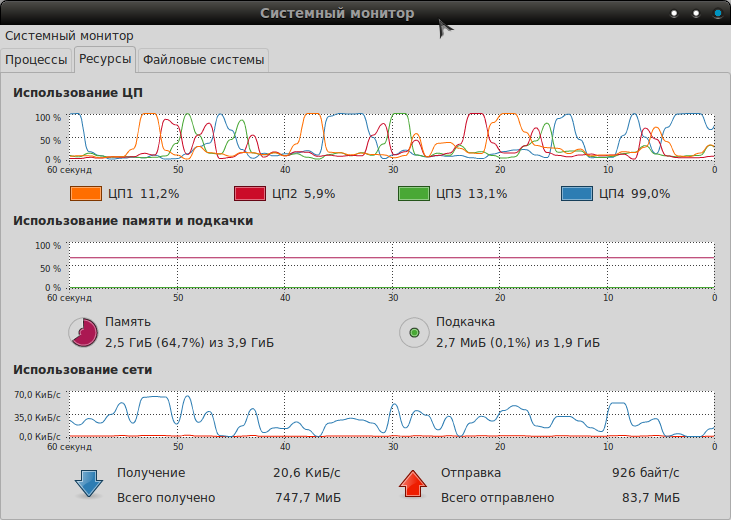731x520 pixels.
Task: Open the Системный монитор menu
Action: [x=69, y=36]
